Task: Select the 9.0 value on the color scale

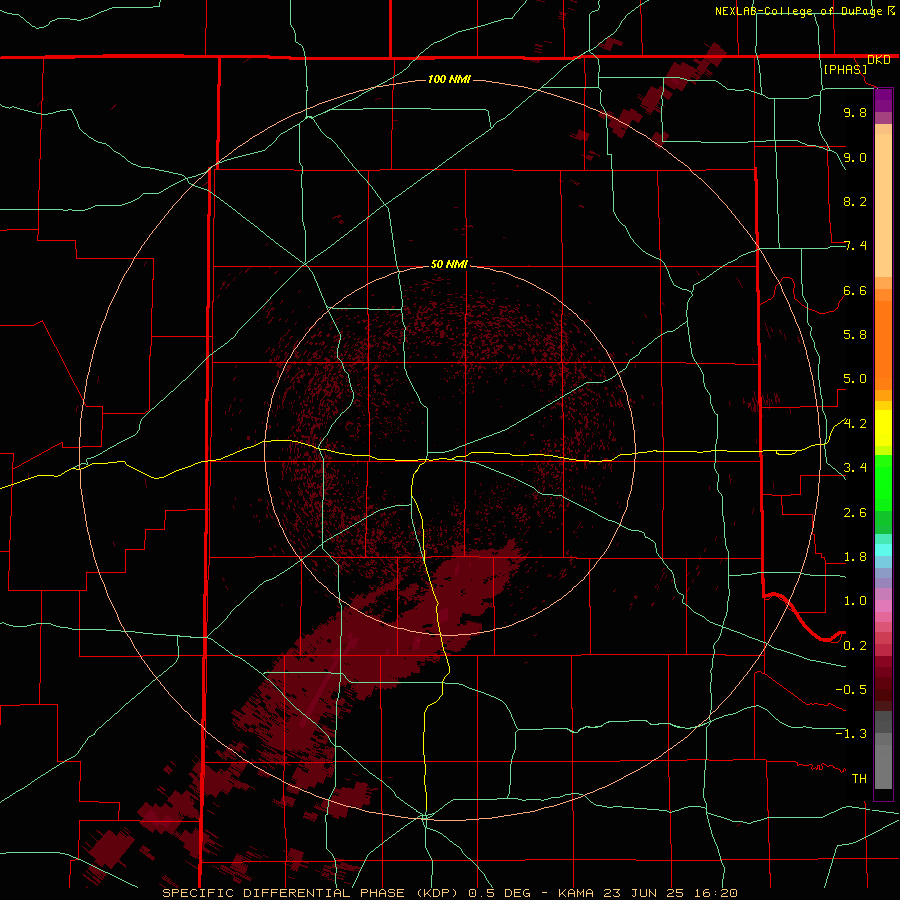Action: click(855, 157)
